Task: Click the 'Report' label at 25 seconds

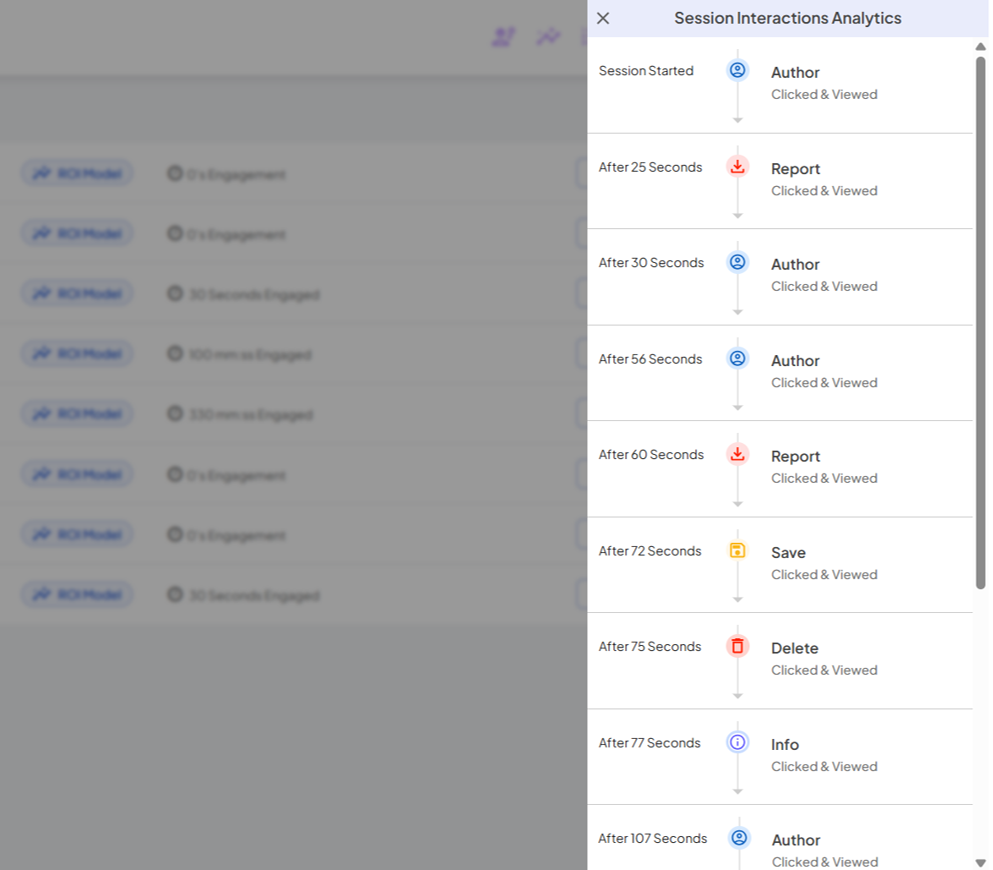Action: click(795, 169)
